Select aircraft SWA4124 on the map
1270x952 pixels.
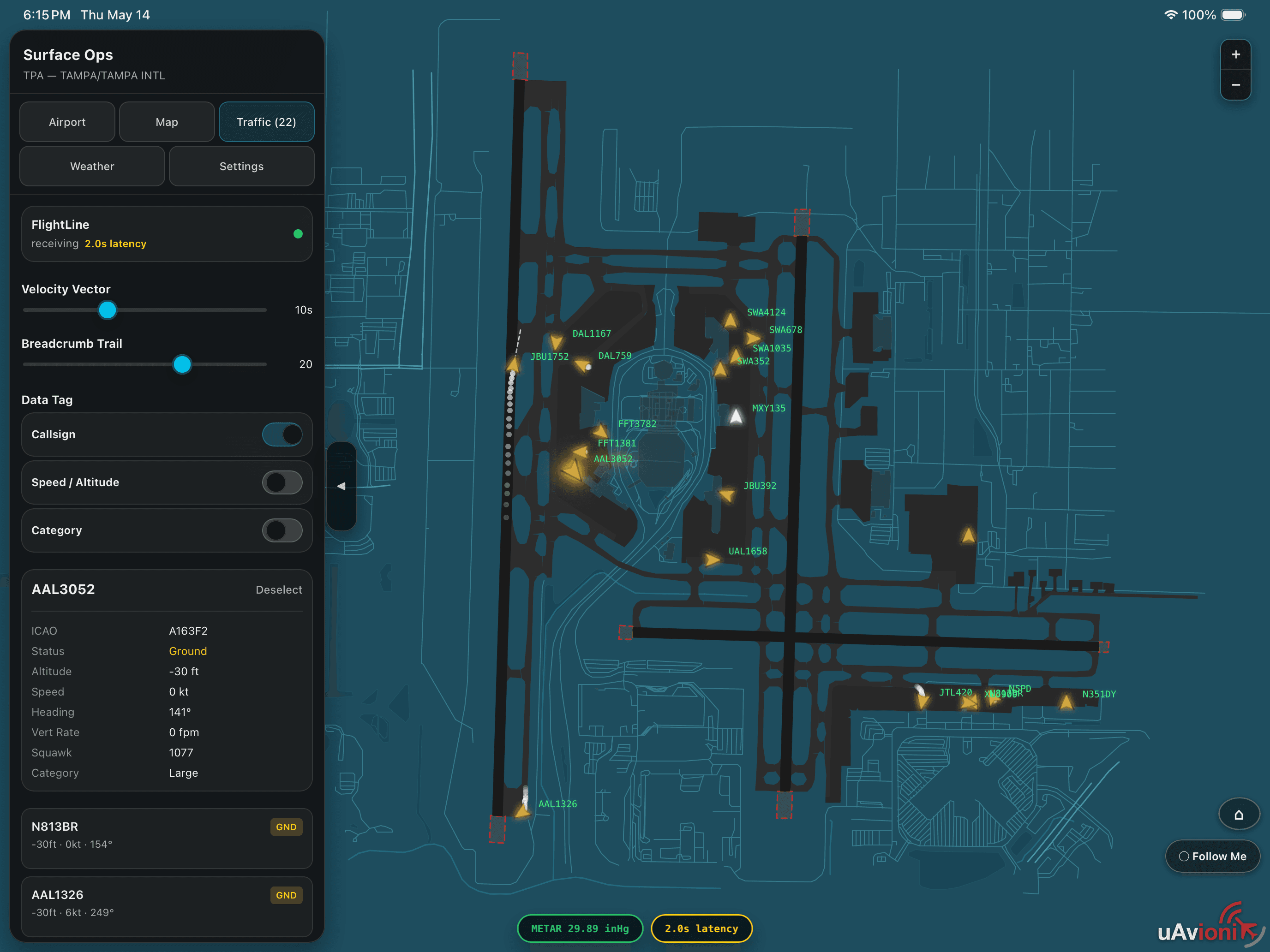click(x=731, y=320)
